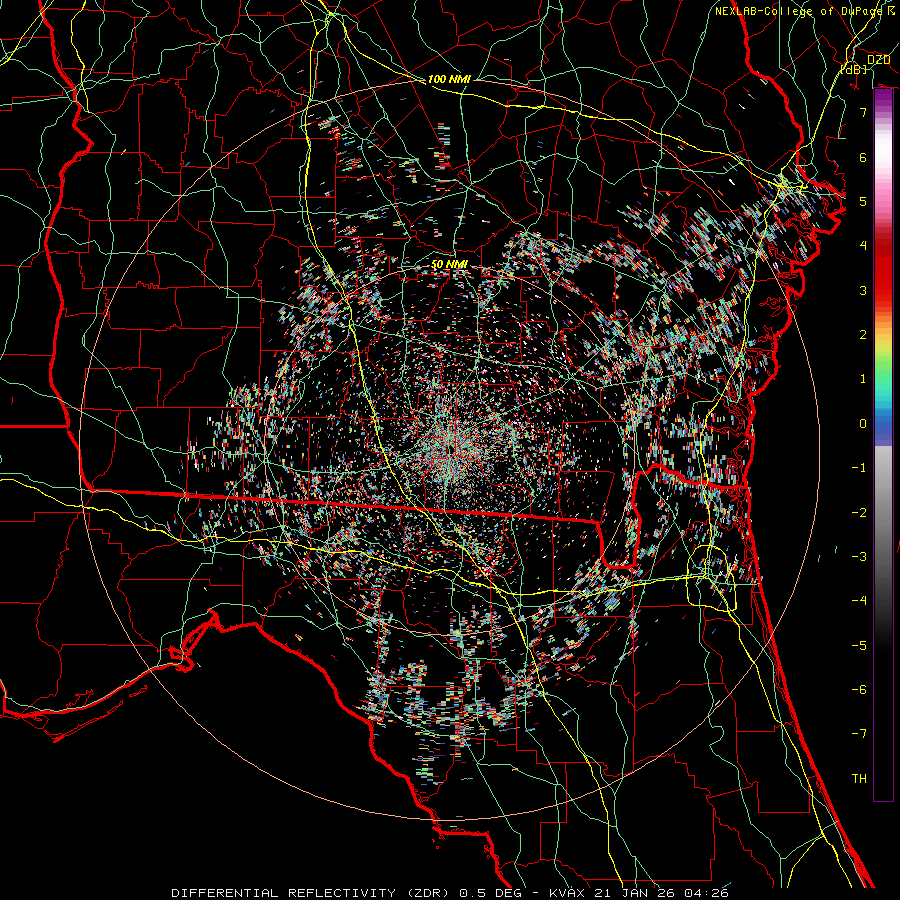The height and width of the screenshot is (900, 900).
Task: Click the [dB] units label
Action: [855, 69]
